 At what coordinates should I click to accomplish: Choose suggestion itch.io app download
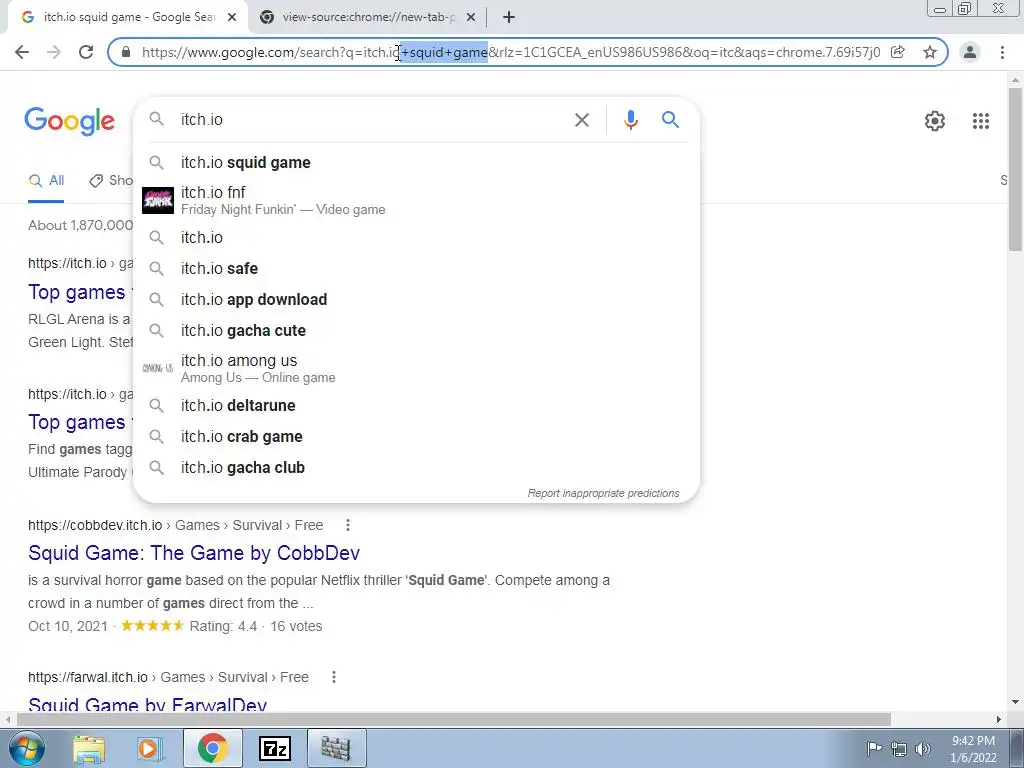tap(416, 300)
